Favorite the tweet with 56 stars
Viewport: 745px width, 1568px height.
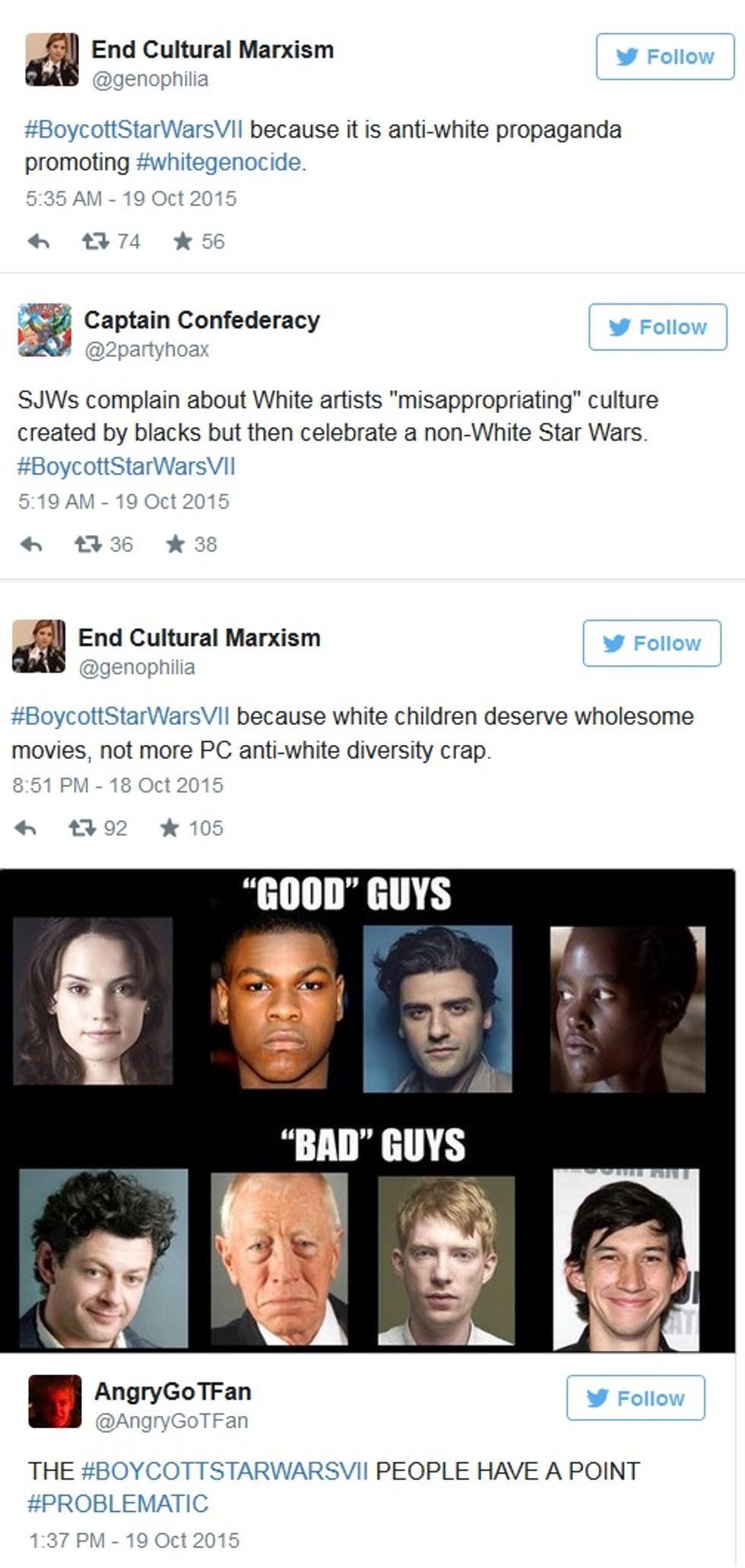click(182, 242)
